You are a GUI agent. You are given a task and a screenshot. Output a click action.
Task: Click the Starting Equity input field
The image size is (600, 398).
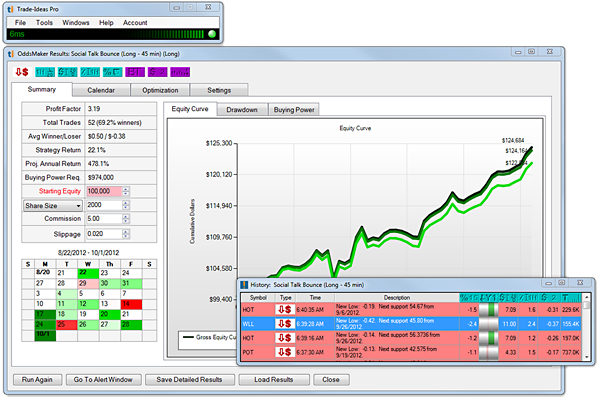click(104, 191)
